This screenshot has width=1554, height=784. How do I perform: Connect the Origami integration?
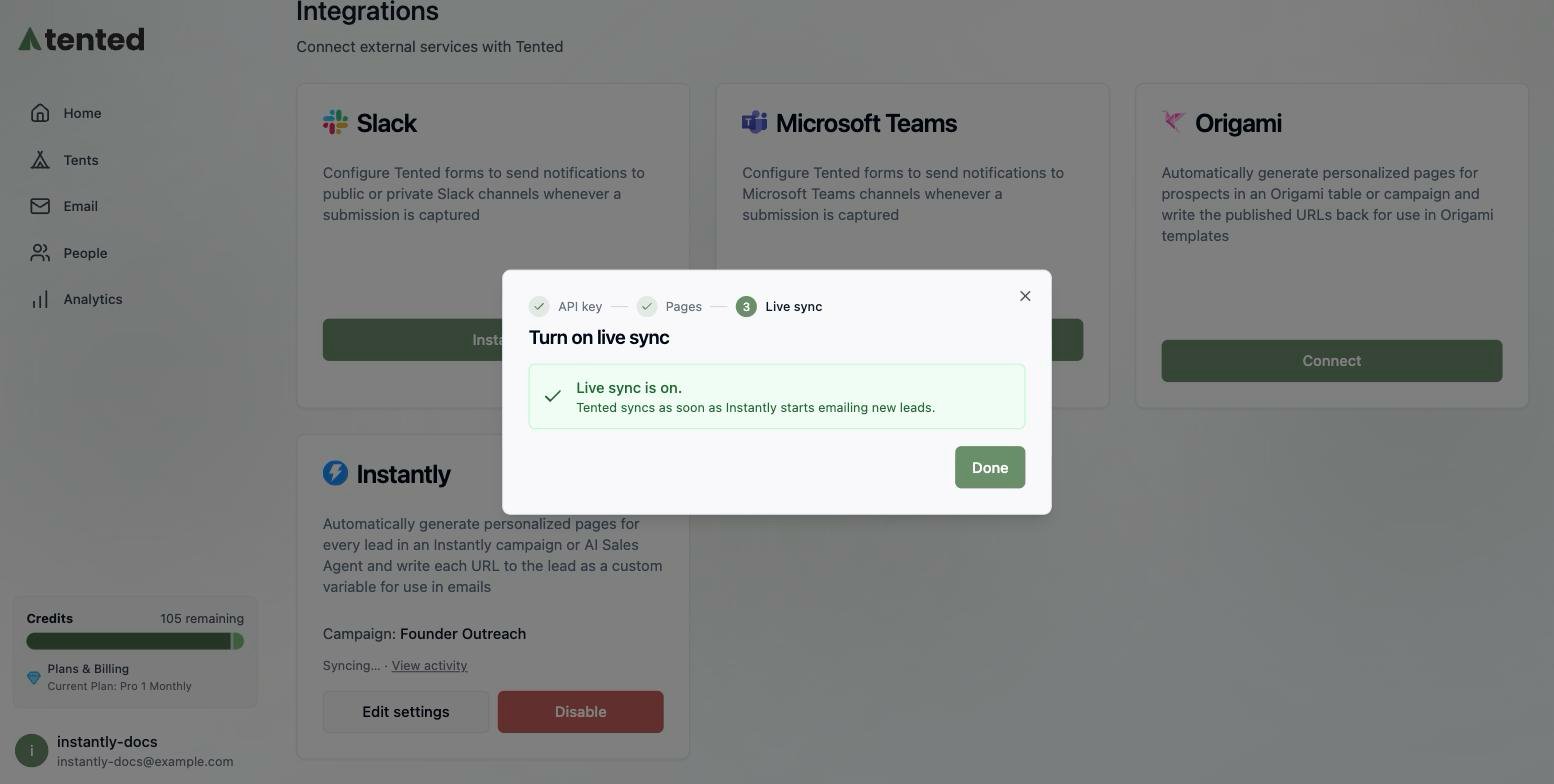pyautogui.click(x=1332, y=361)
